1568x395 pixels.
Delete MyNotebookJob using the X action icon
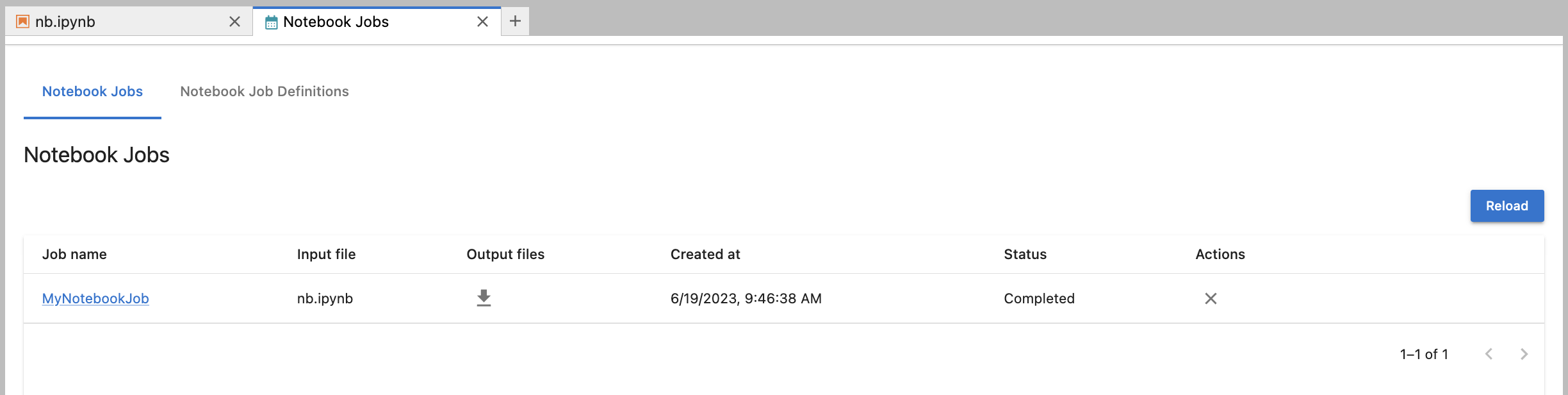tap(1211, 298)
